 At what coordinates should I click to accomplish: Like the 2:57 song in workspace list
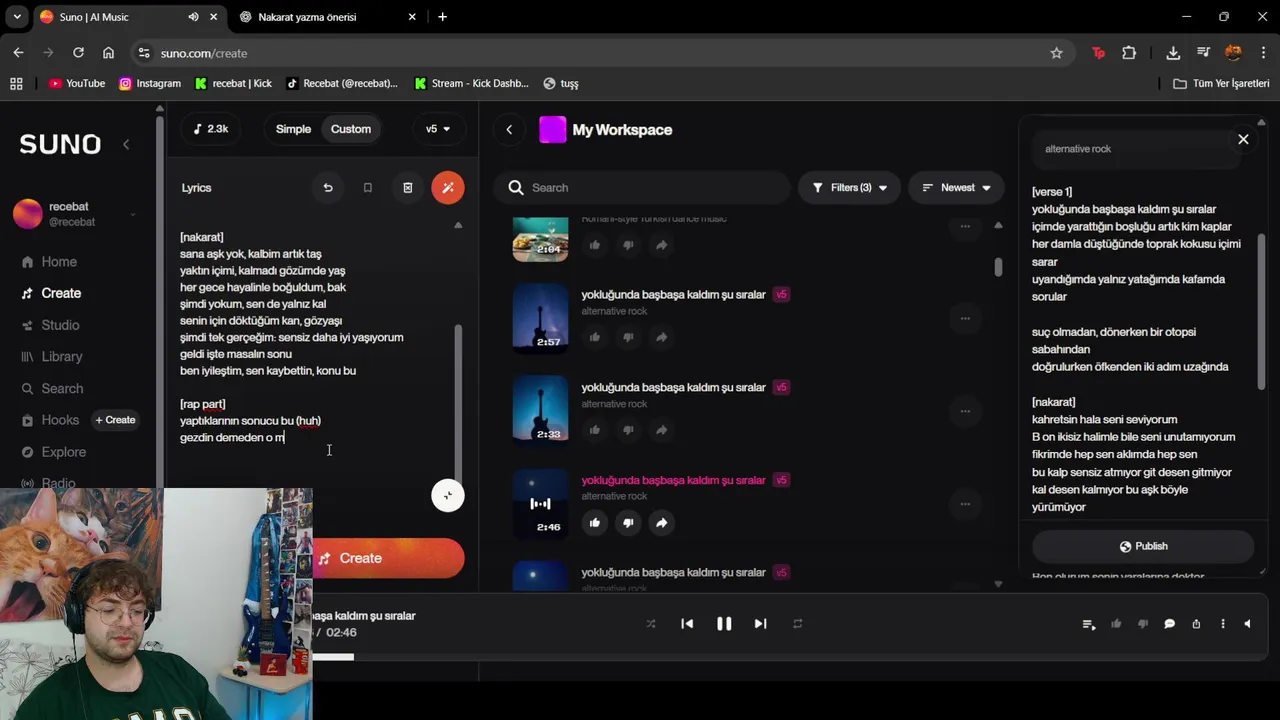click(x=595, y=337)
